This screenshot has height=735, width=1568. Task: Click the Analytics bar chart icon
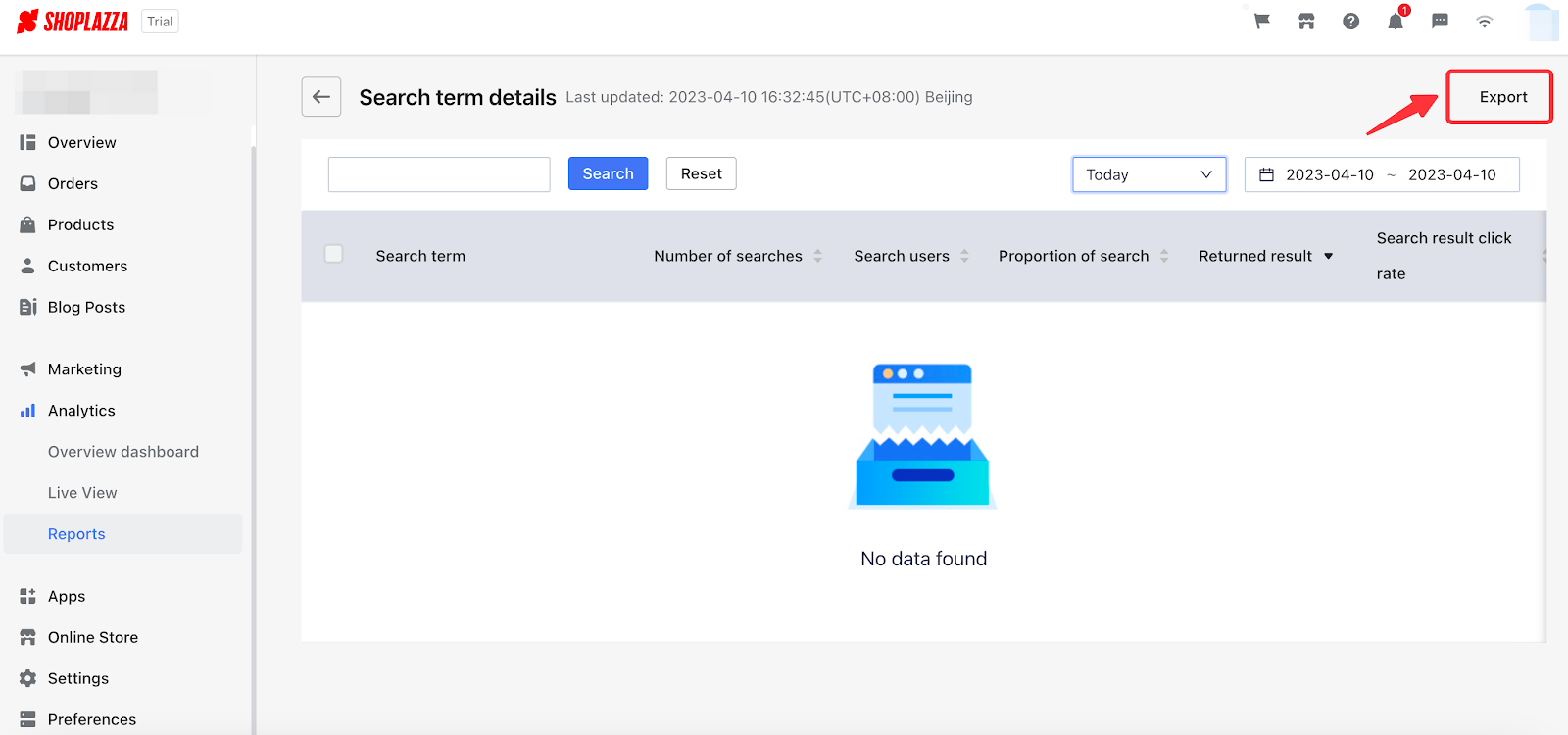coord(27,411)
